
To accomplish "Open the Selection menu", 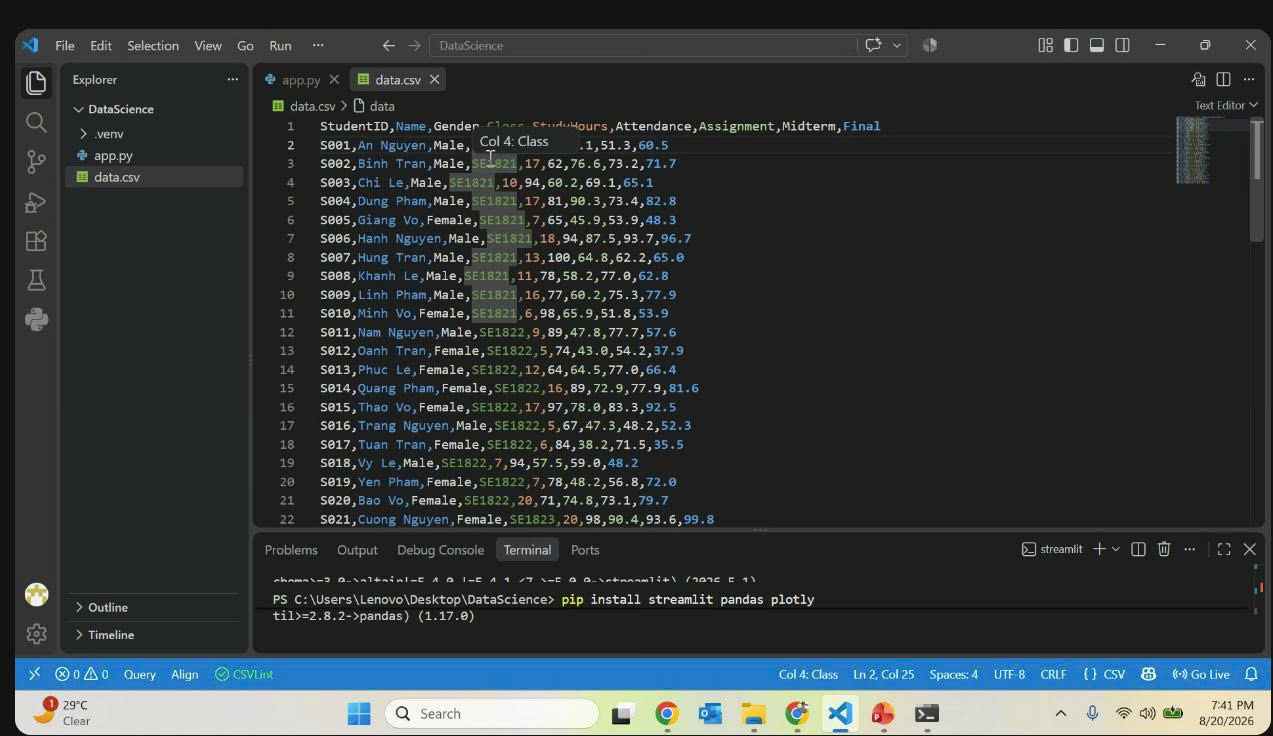I will 153,45.
